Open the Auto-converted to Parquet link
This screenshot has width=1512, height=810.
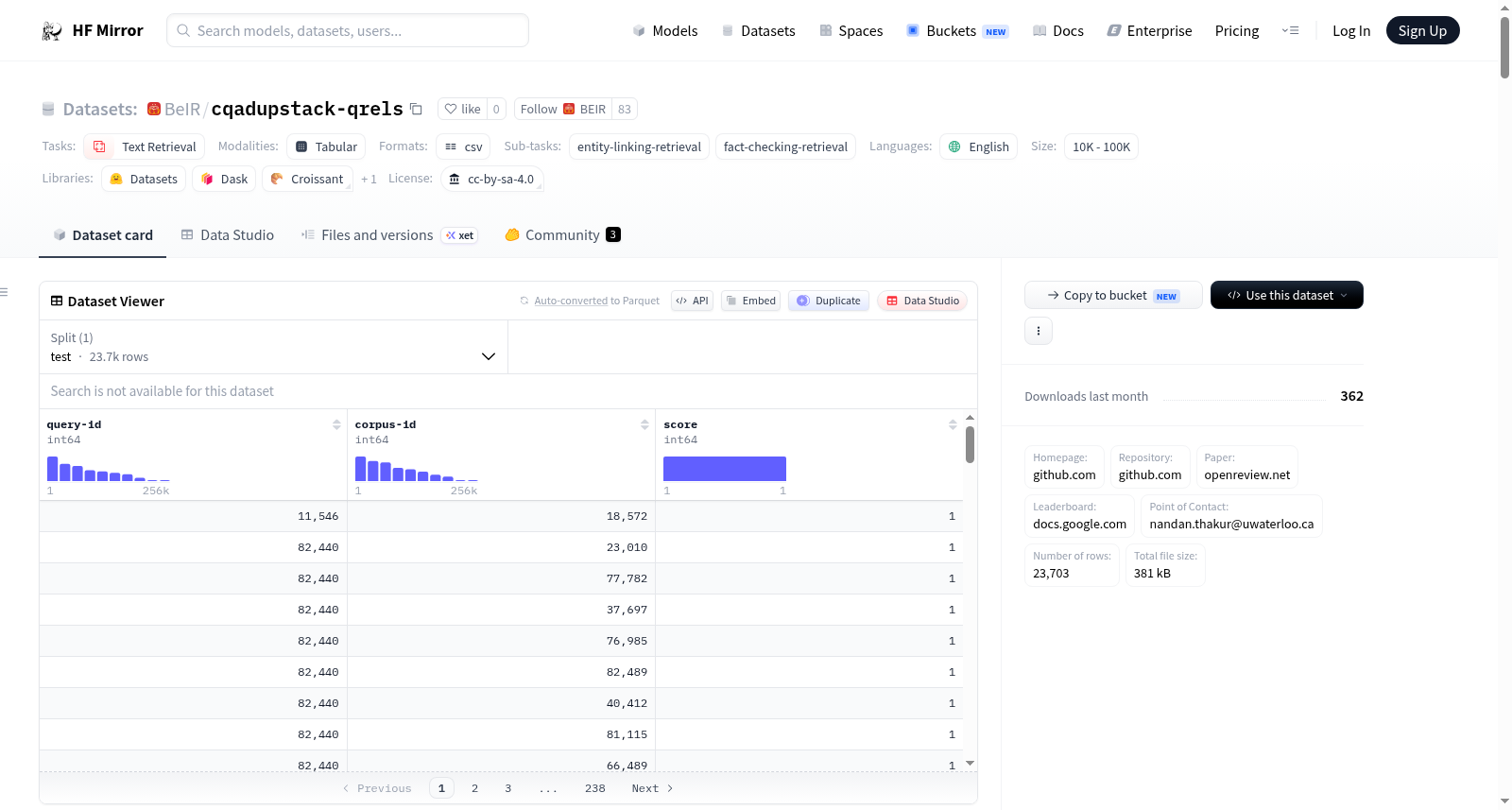coord(571,301)
